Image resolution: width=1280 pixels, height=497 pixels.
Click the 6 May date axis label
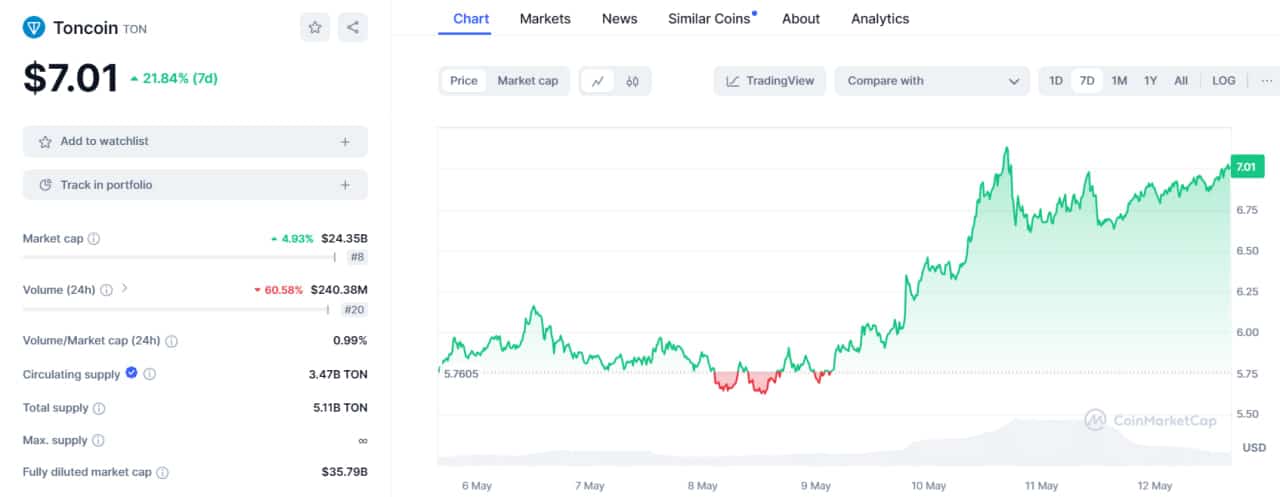475,486
